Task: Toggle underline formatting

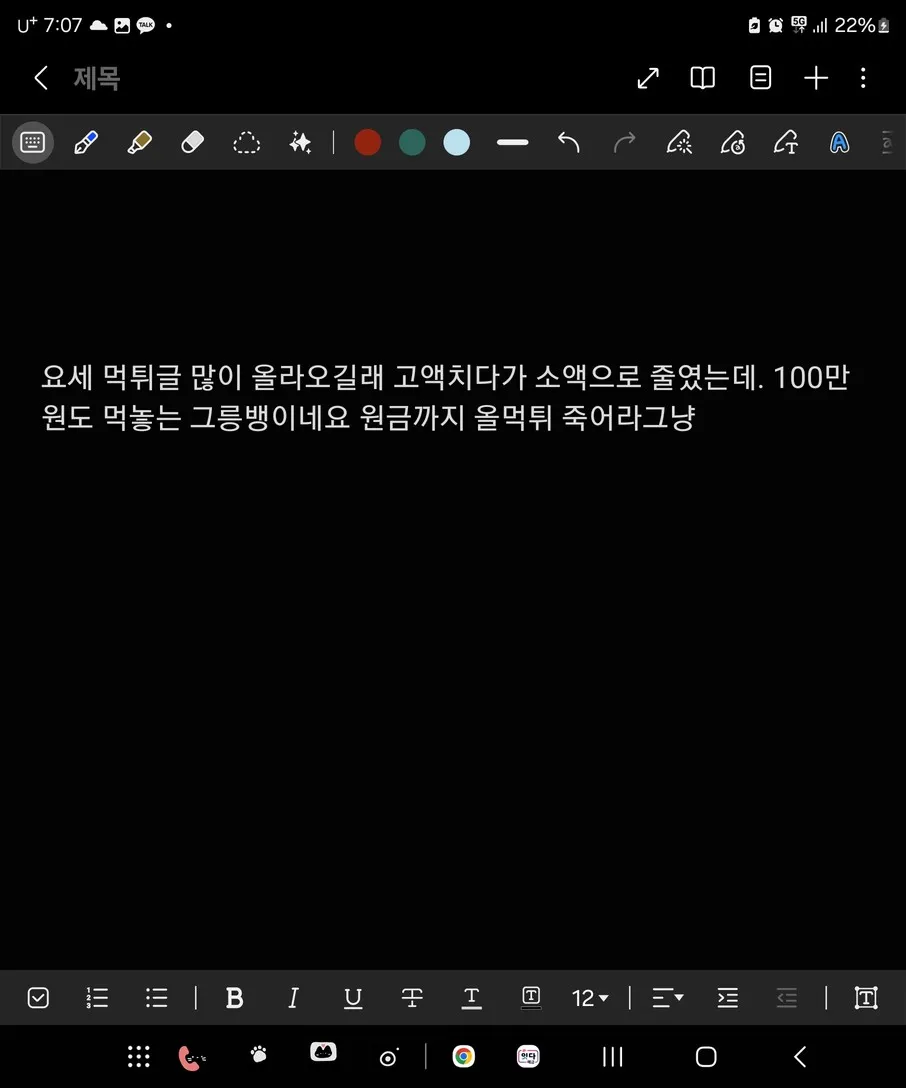Action: pos(352,998)
